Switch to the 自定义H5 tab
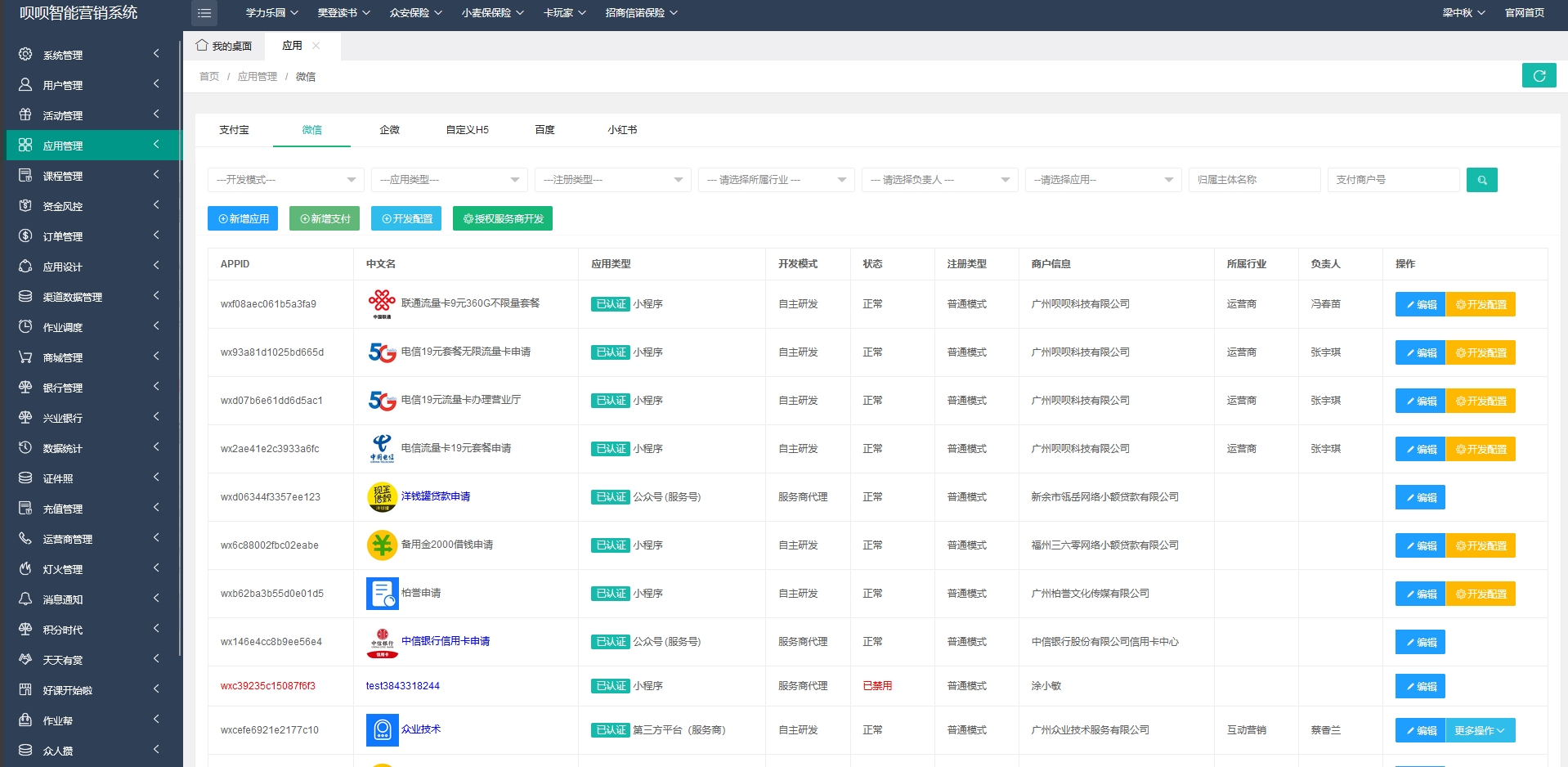 467,130
